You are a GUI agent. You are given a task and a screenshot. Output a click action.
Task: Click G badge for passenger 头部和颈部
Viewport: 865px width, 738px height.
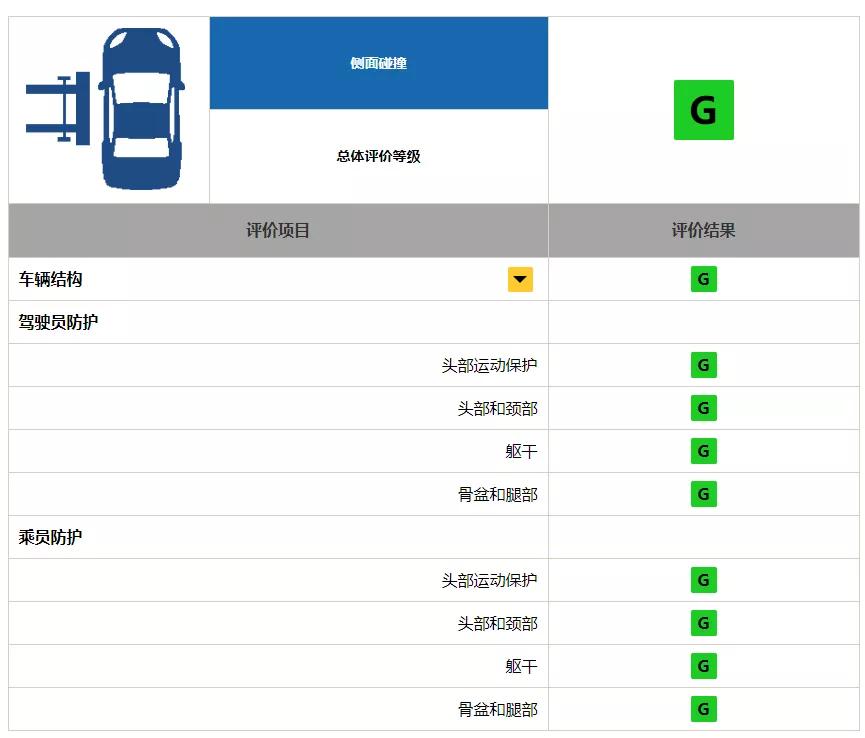click(703, 623)
